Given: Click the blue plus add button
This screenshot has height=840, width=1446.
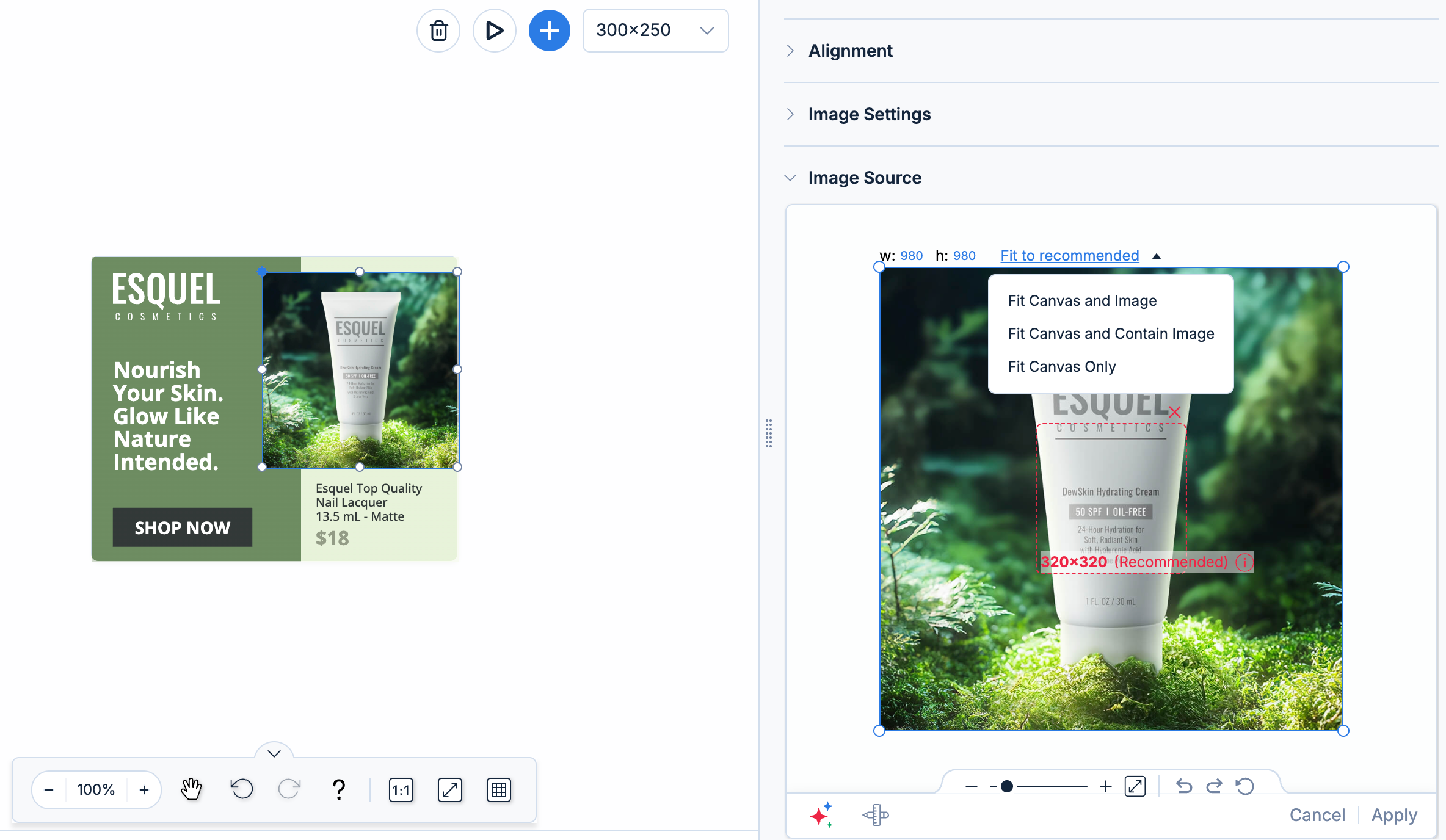Looking at the screenshot, I should pos(550,31).
